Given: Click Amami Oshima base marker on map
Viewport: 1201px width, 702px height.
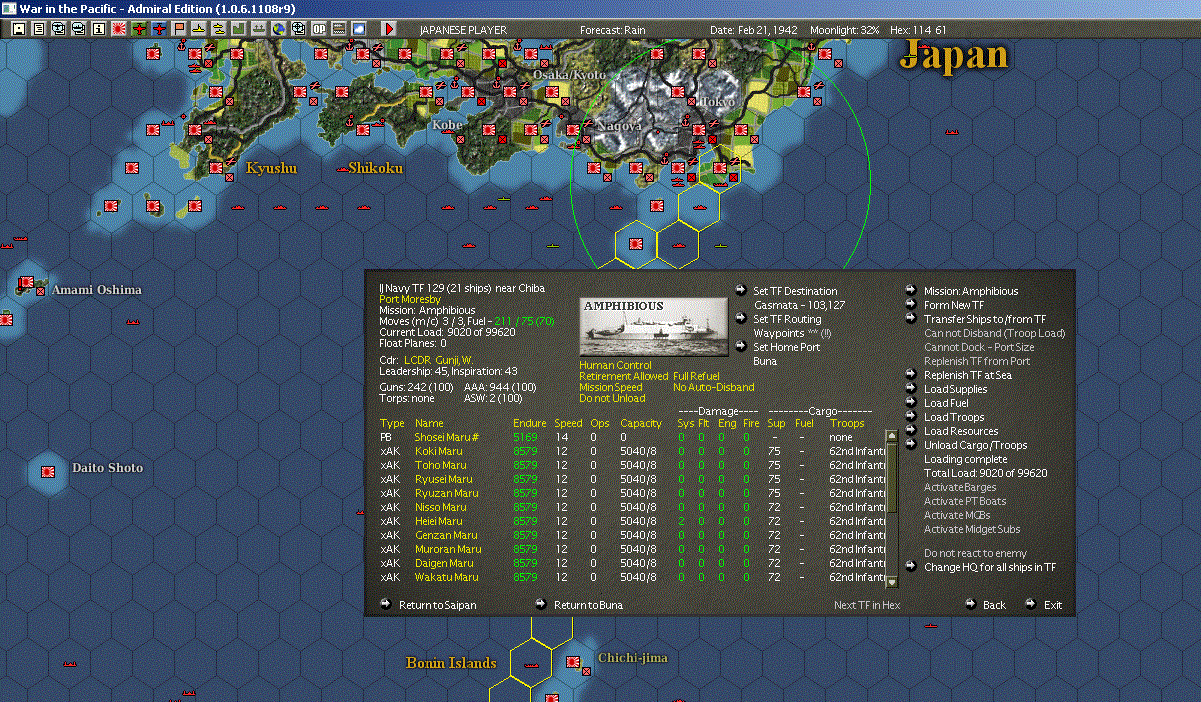Looking at the screenshot, I should (27, 284).
